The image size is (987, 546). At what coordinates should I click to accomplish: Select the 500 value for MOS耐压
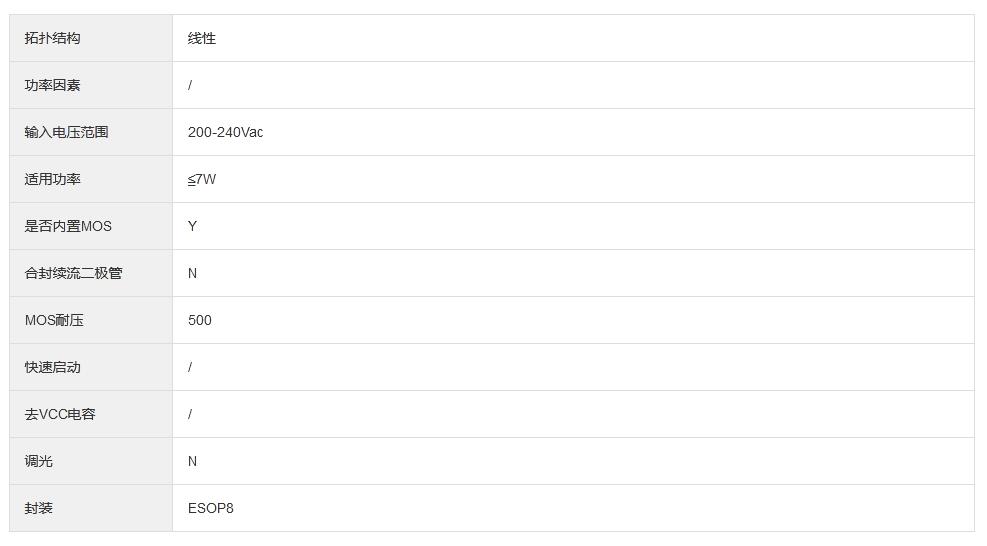click(200, 320)
